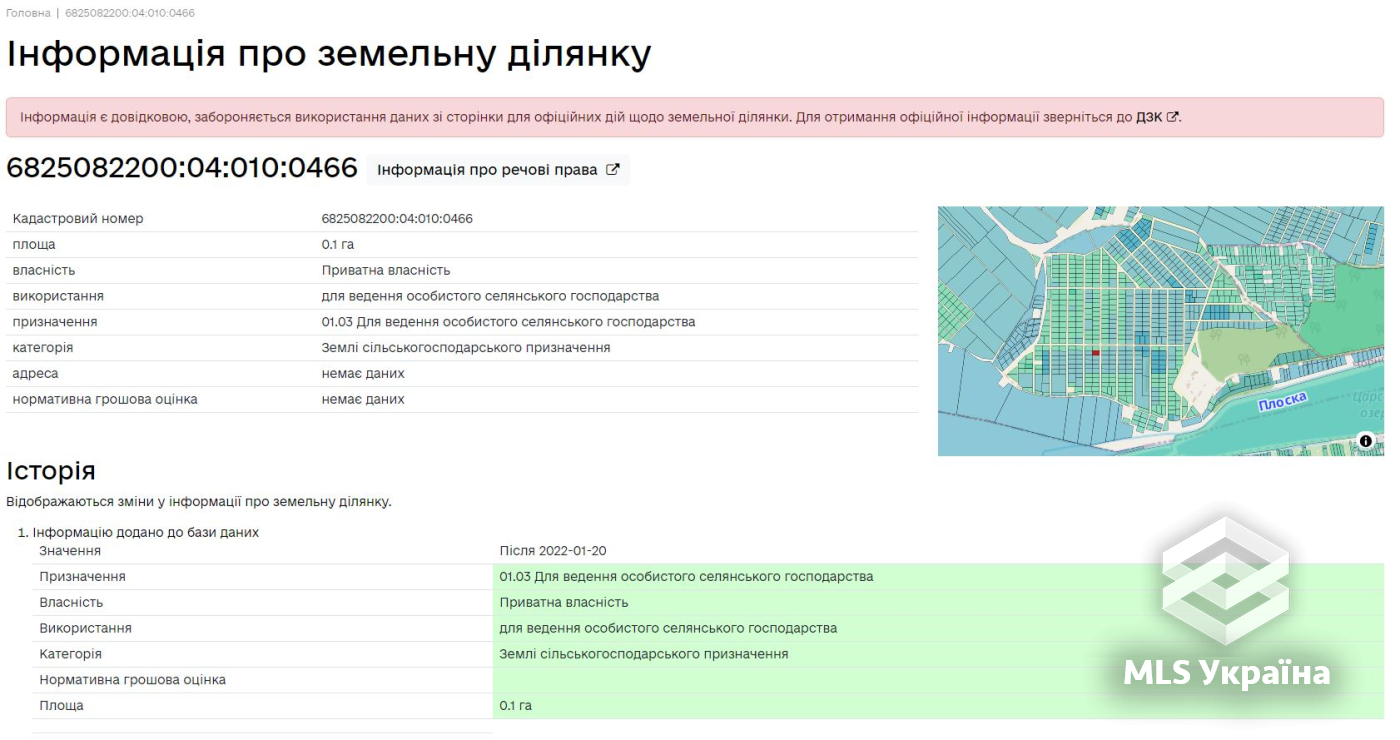The image size is (1400, 740).
Task: Select немає даних in нормативна грошова оцінка row
Action: 363,400
